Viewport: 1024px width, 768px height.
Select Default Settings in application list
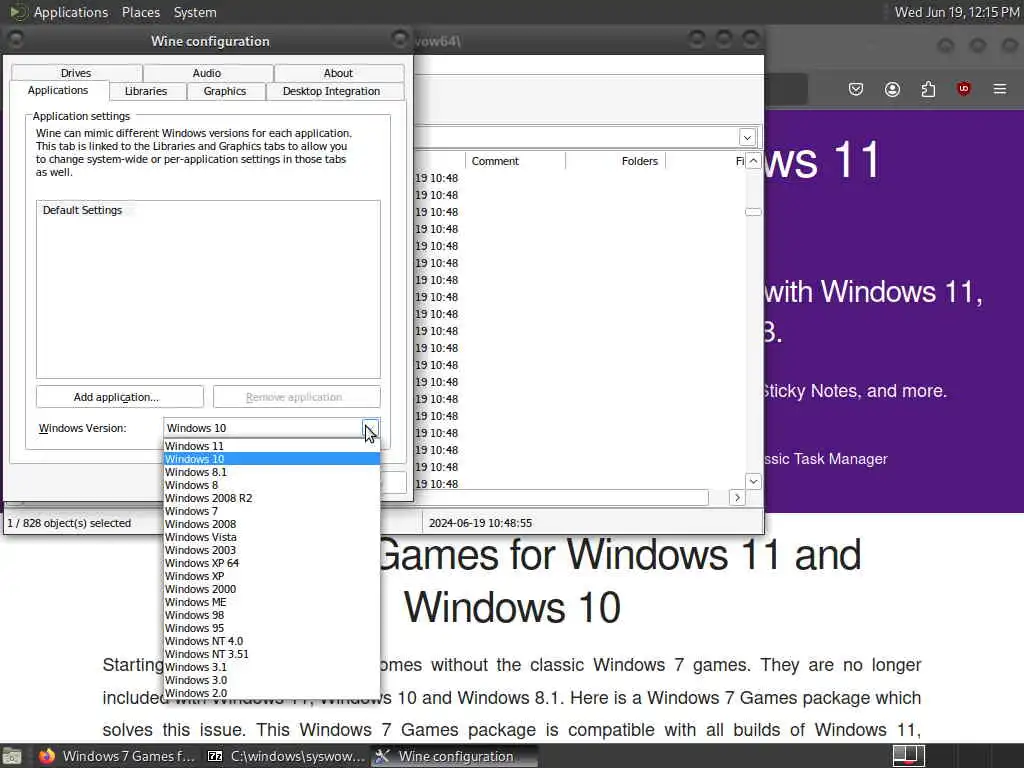82,210
